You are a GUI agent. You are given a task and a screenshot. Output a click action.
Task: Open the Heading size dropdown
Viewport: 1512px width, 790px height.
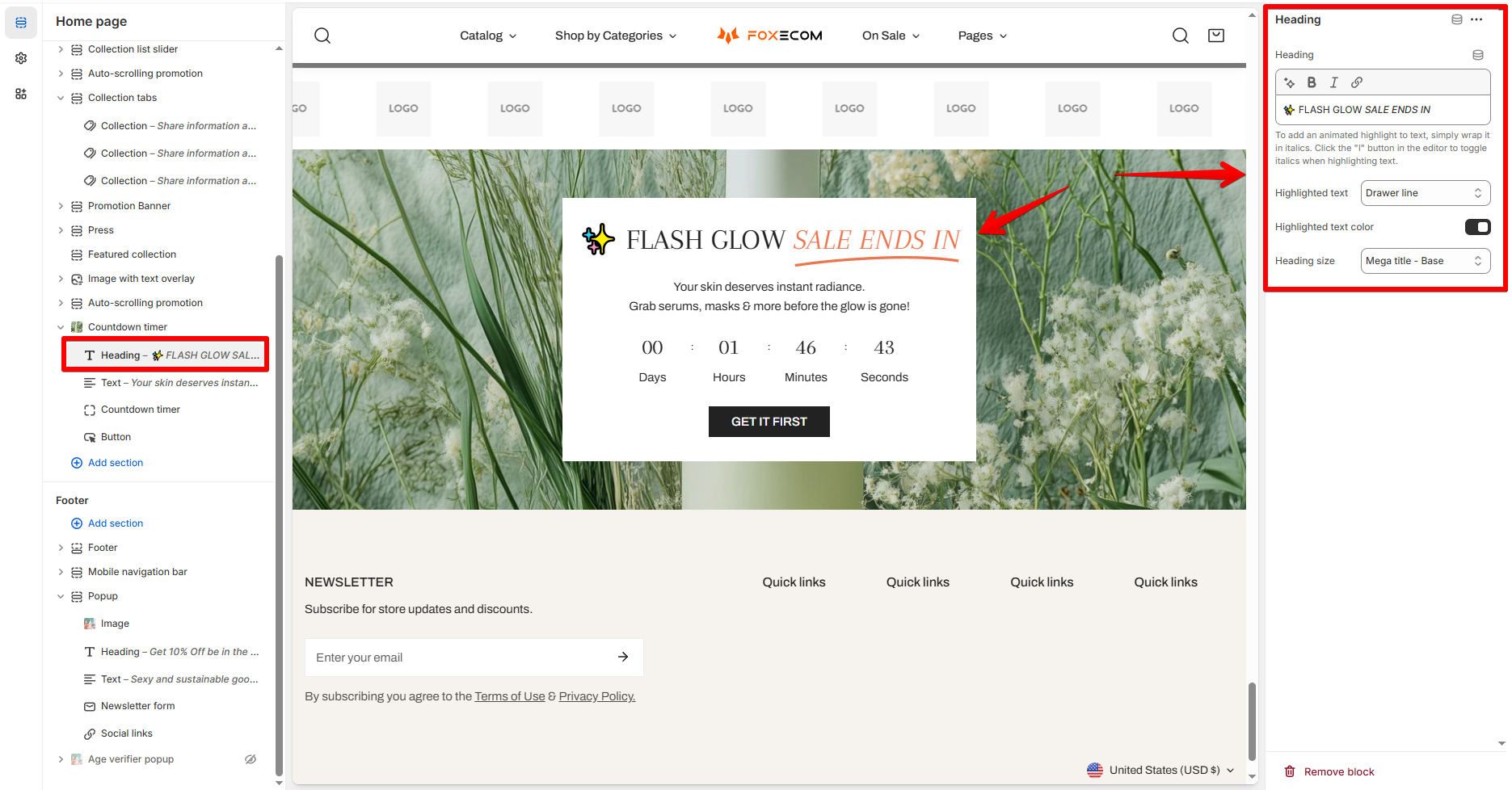pos(1426,261)
